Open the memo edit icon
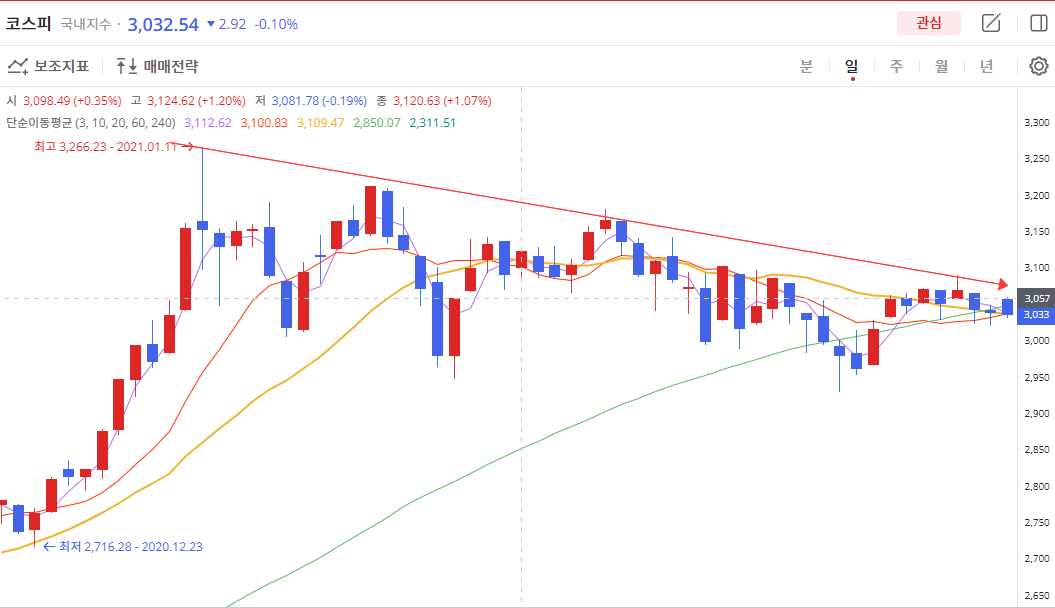The height and width of the screenshot is (608, 1055). (x=991, y=24)
